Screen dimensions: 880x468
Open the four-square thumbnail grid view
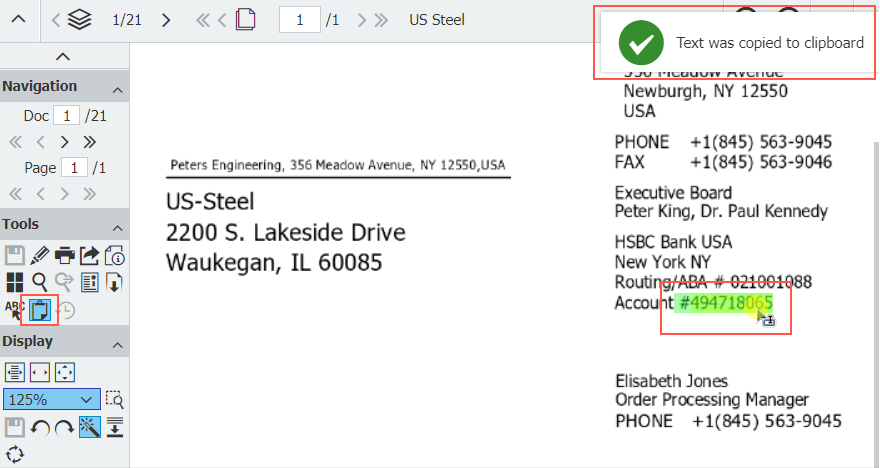click(15, 282)
